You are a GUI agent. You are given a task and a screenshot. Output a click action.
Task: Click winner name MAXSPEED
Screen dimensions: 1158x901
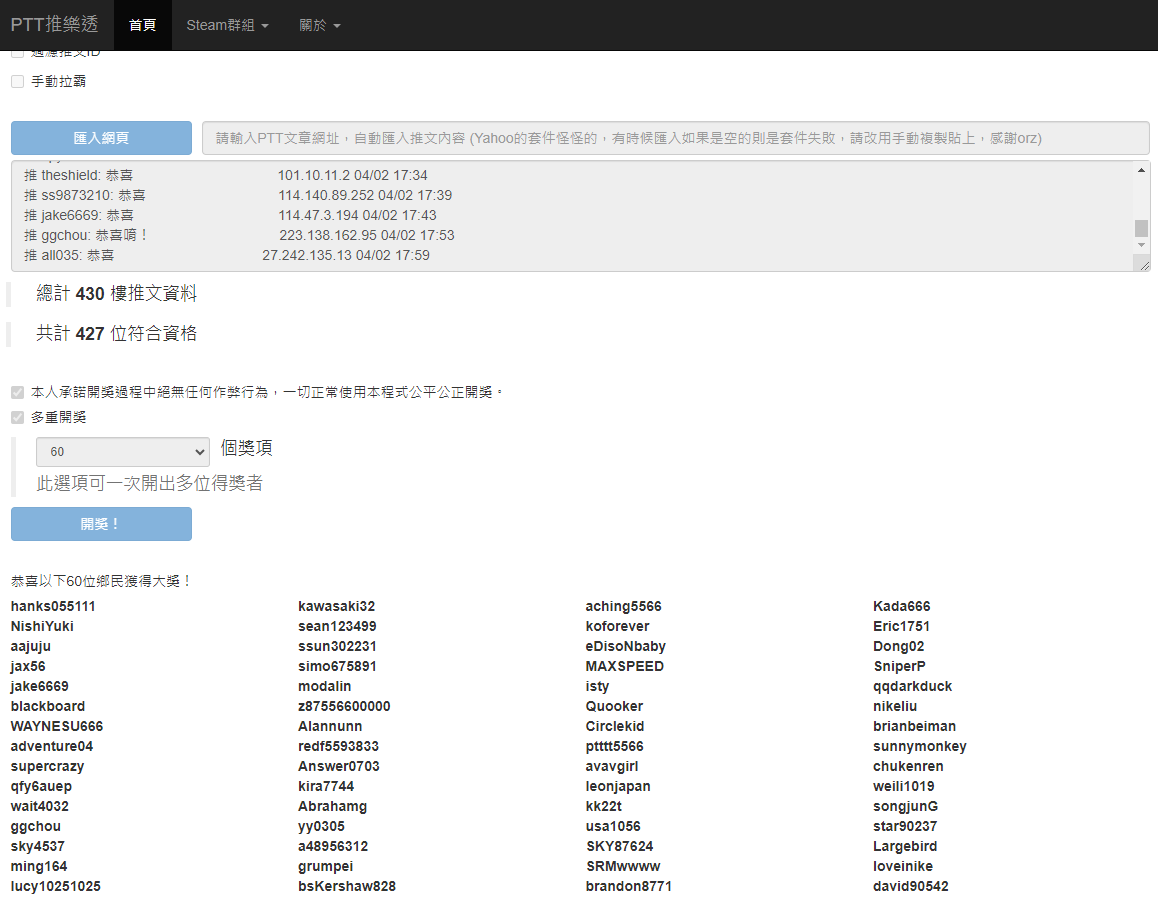pyautogui.click(x=625, y=666)
